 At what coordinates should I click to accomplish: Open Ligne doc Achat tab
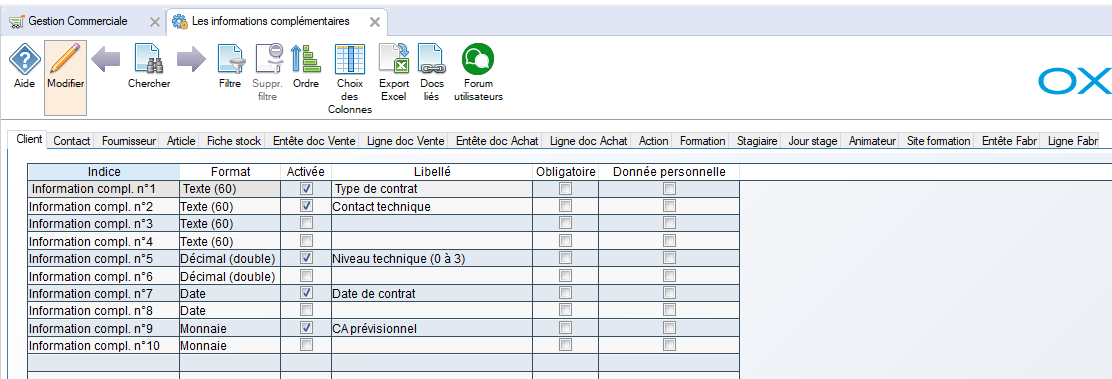(x=589, y=141)
